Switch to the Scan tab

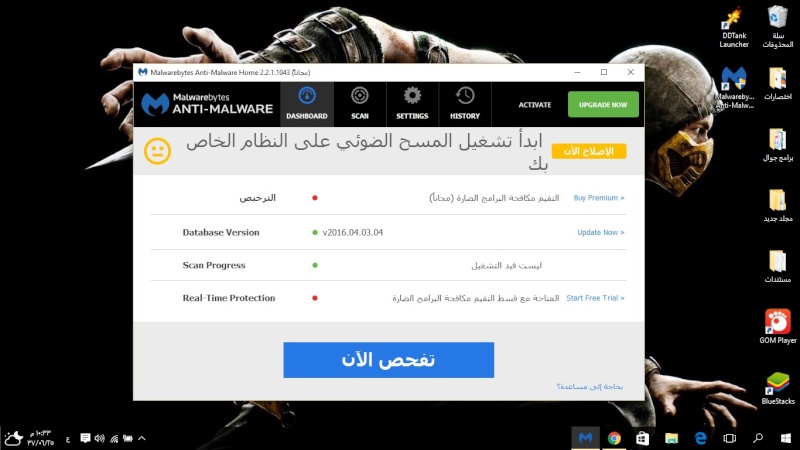tap(360, 104)
